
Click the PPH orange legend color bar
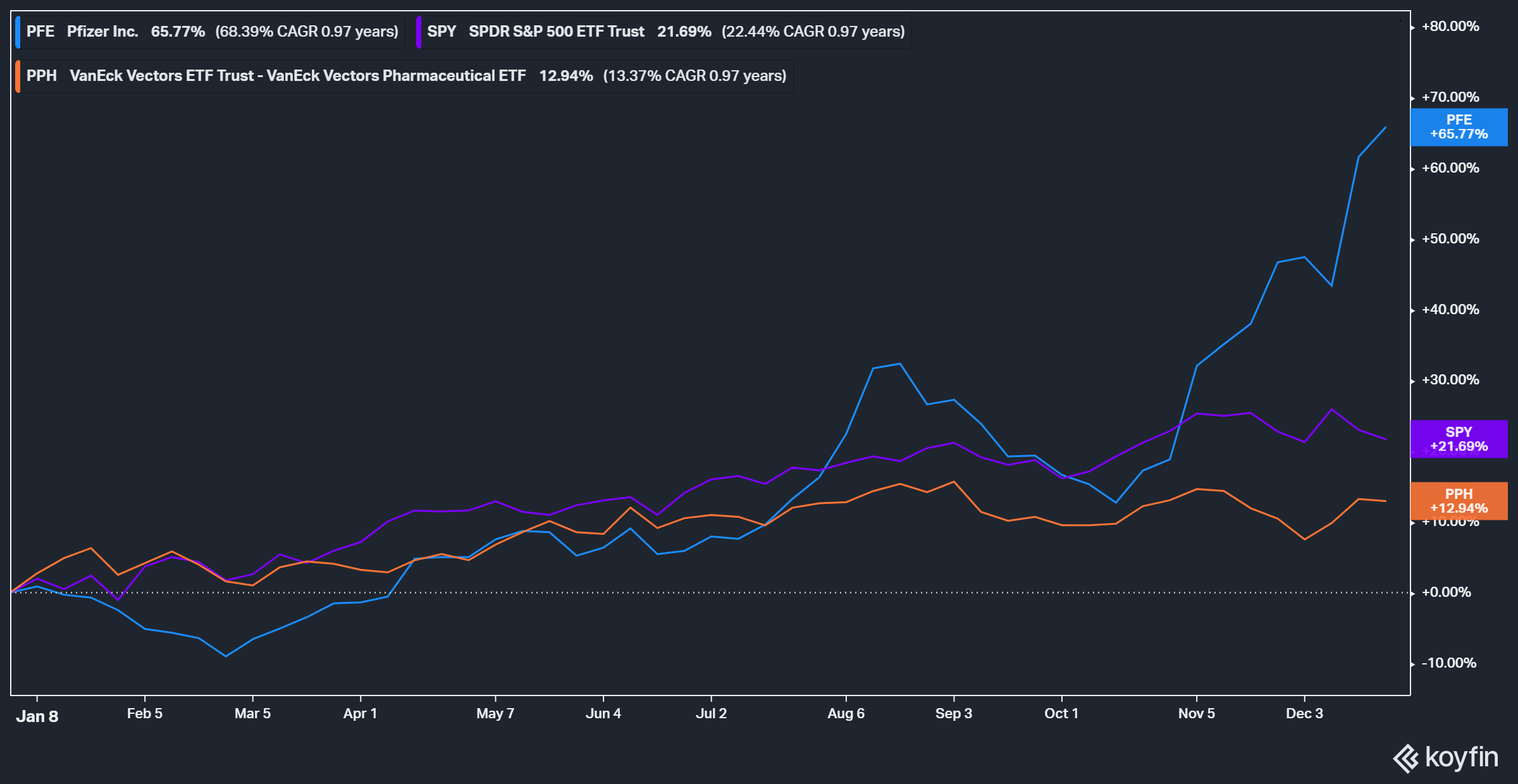pos(18,76)
